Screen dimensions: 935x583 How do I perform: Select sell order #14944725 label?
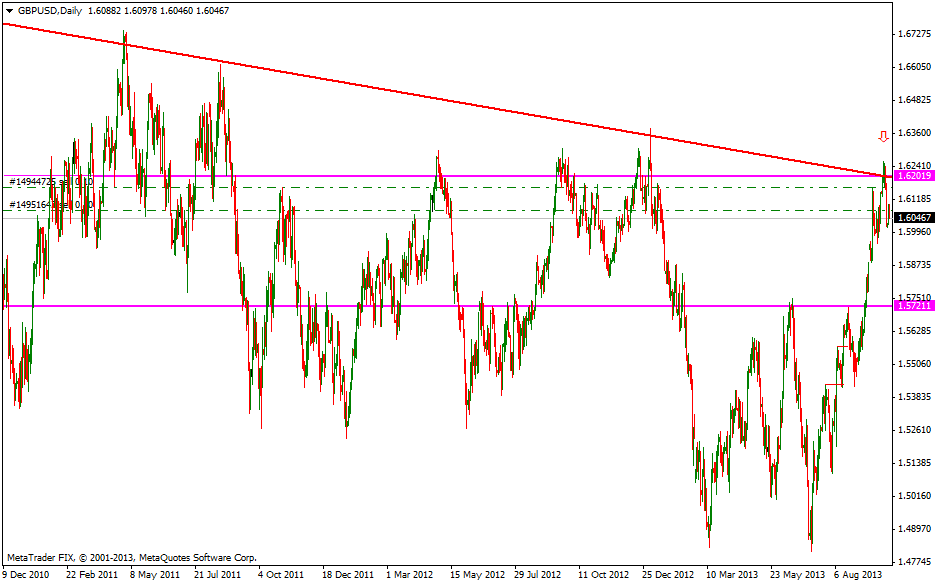[50, 182]
